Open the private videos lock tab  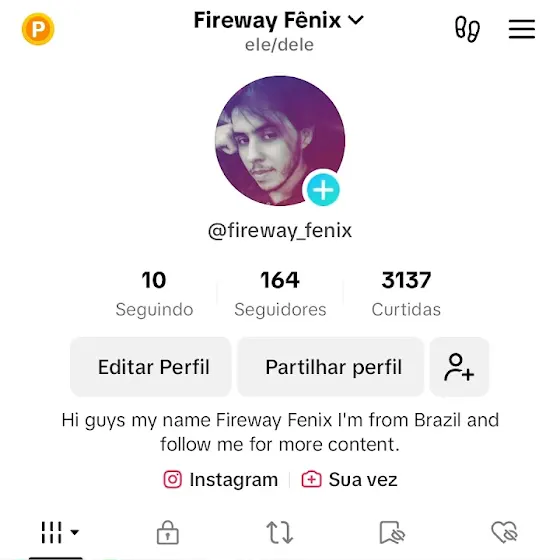pos(168,532)
